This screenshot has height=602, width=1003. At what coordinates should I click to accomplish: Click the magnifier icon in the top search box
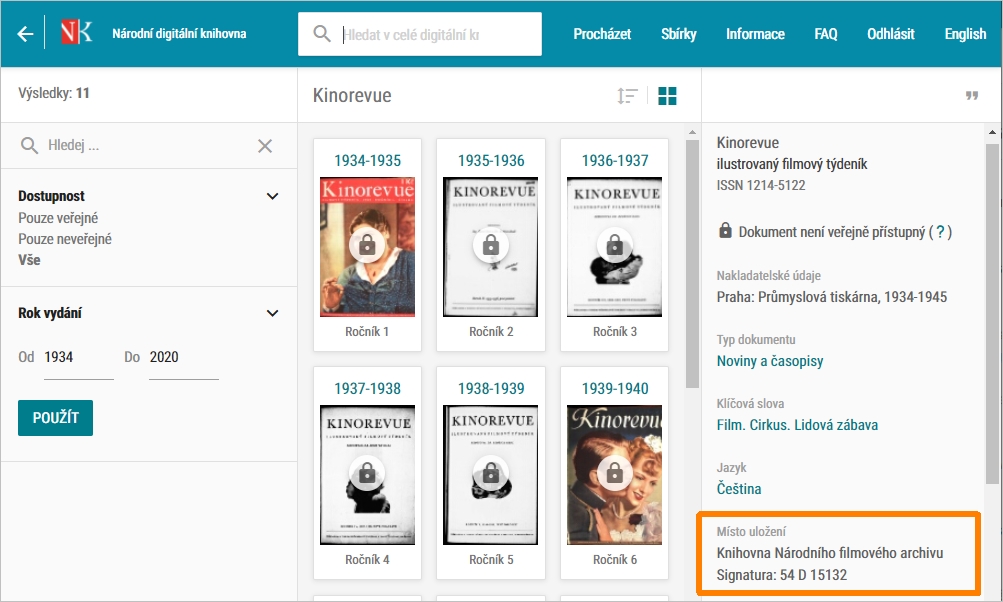tap(322, 34)
